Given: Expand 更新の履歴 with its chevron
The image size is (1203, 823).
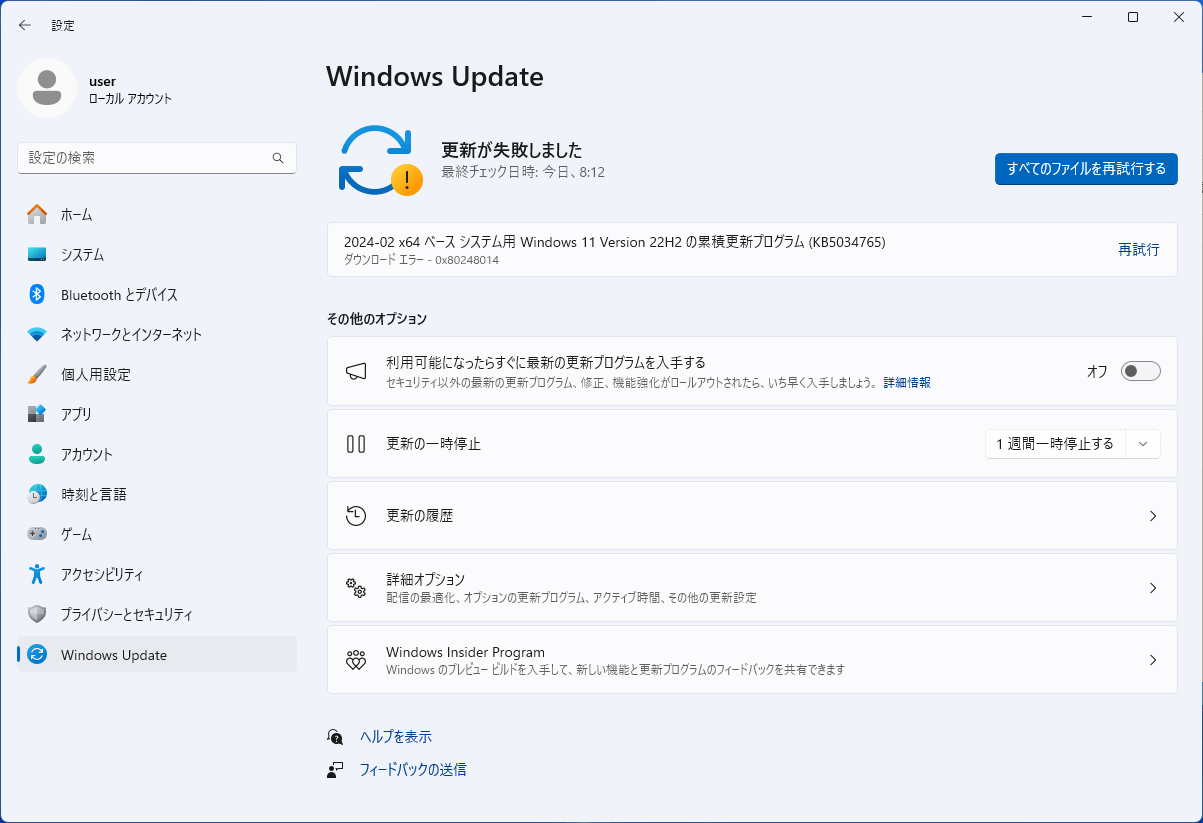Looking at the screenshot, I should pos(1153,516).
